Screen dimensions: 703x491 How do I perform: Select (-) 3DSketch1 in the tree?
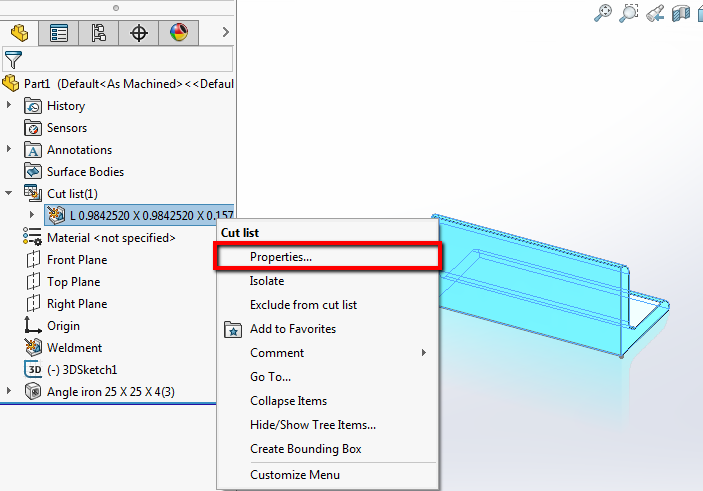click(x=82, y=369)
